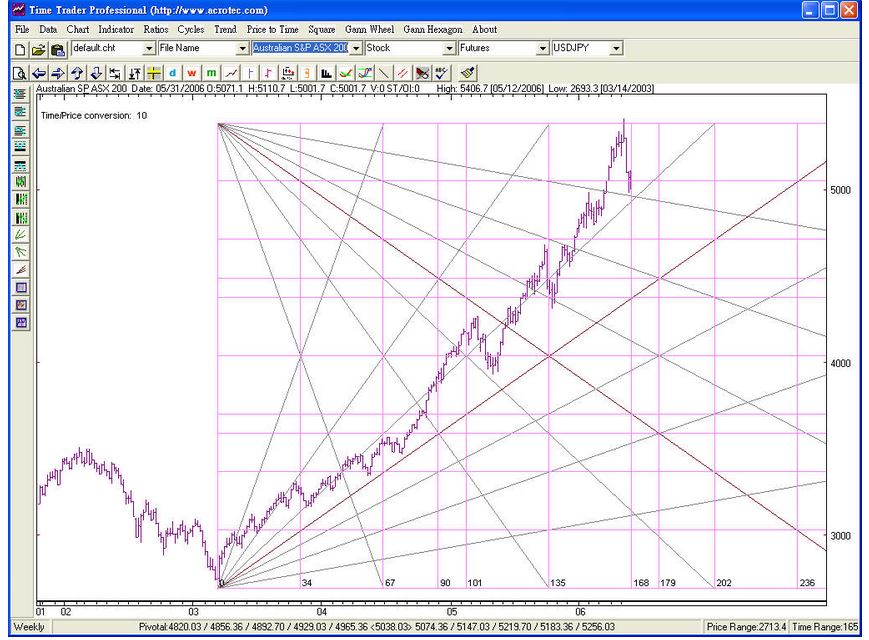Switch to weekly data with the w button

point(192,73)
